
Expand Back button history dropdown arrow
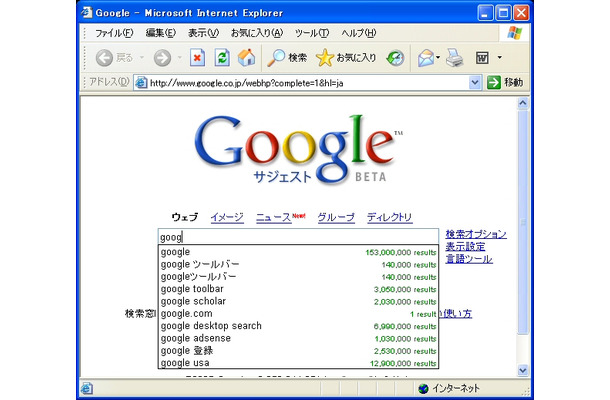pos(142,58)
